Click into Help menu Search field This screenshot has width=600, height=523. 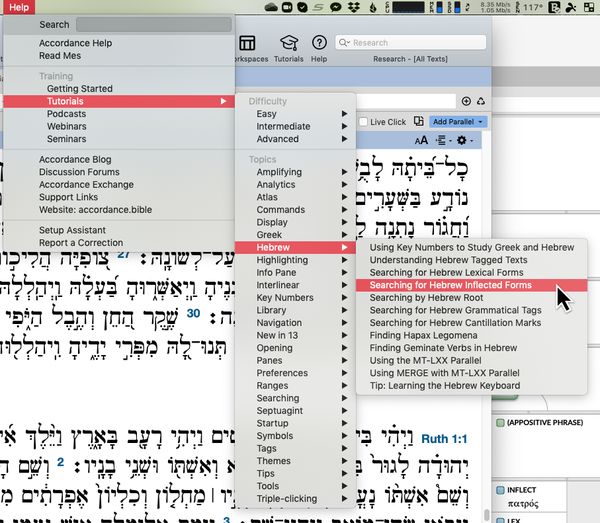coord(154,24)
